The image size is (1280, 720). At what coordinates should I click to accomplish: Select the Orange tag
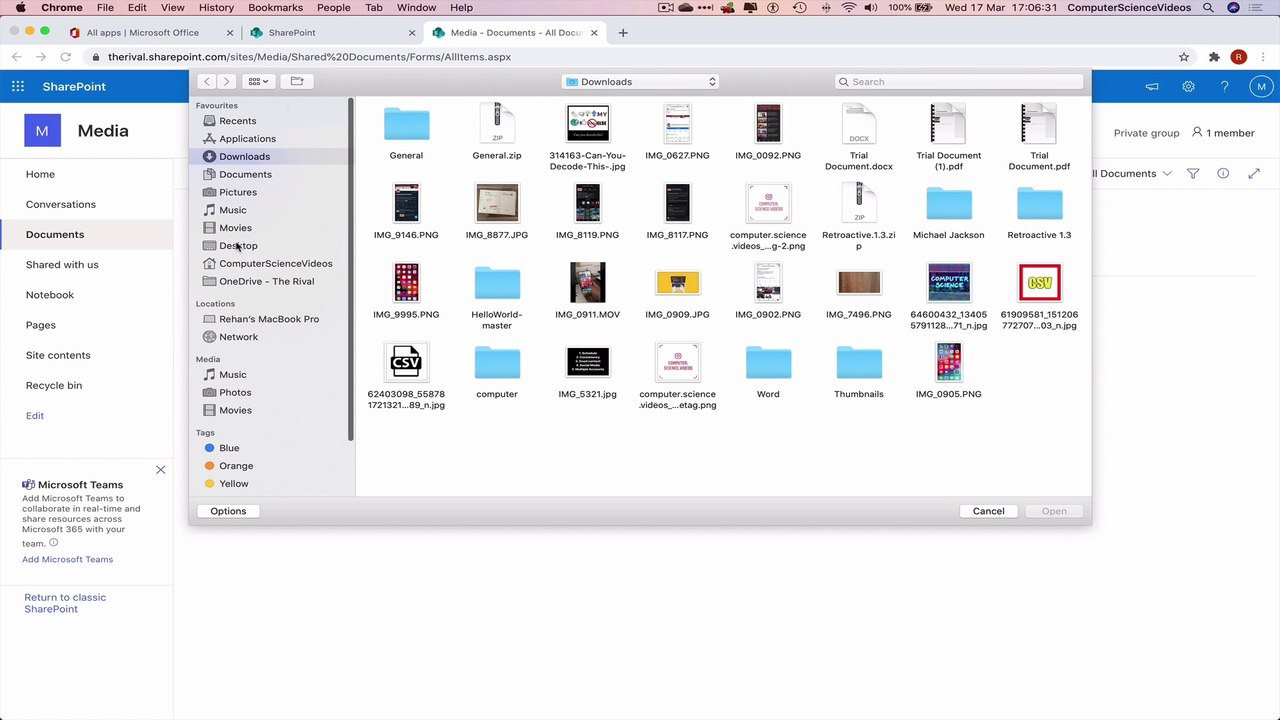(236, 466)
